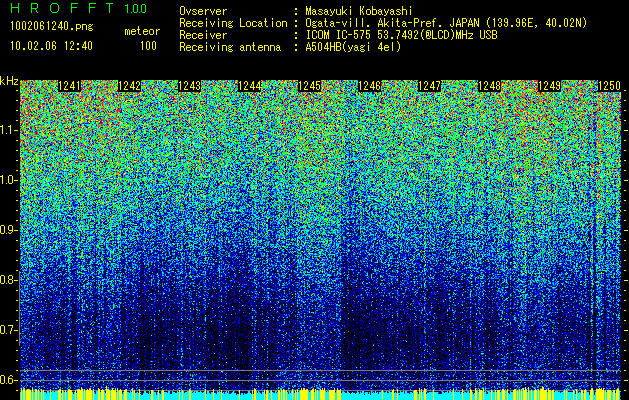
Task: Click the 'meteor' label
Action: [x=142, y=31]
